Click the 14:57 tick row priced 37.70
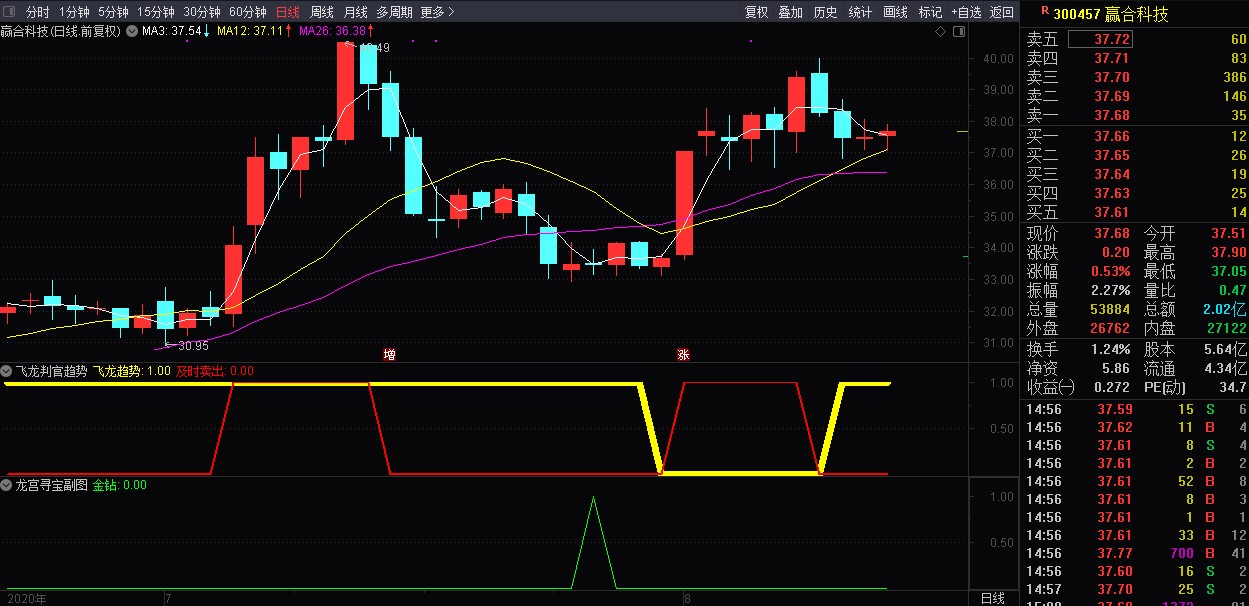Image resolution: width=1249 pixels, height=606 pixels. click(1134, 589)
